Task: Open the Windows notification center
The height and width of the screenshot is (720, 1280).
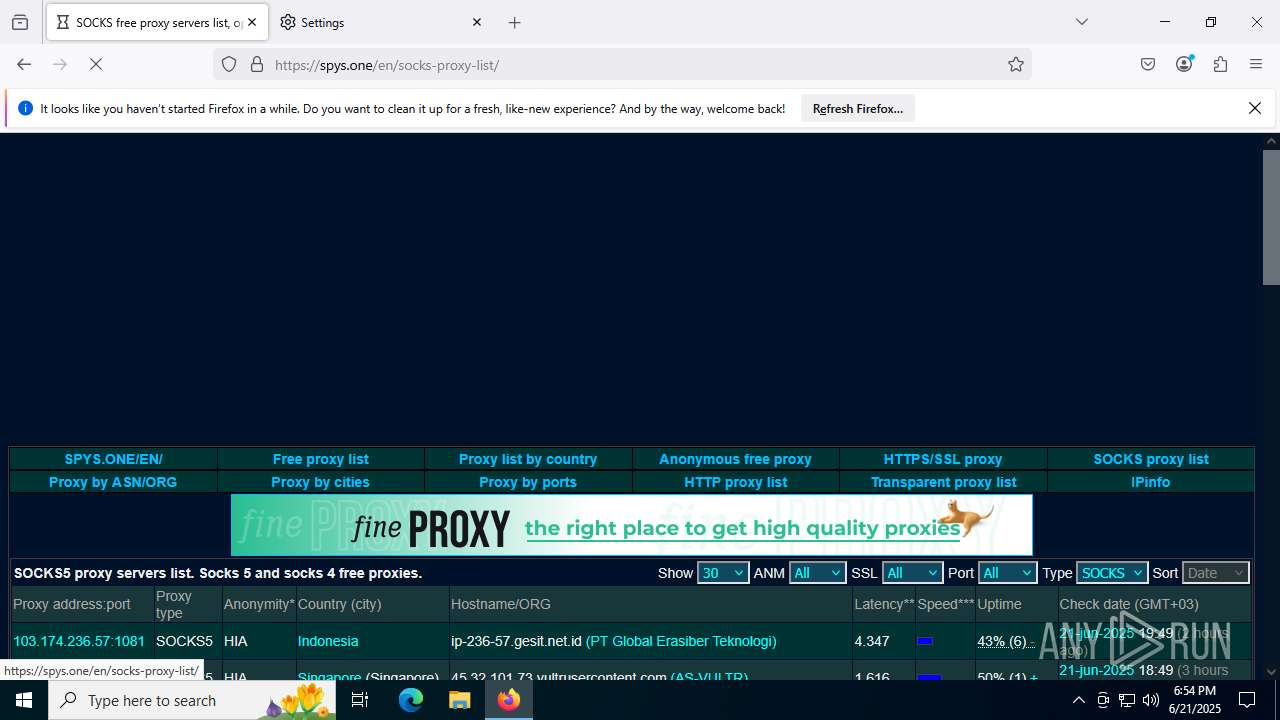Action: [1247, 700]
